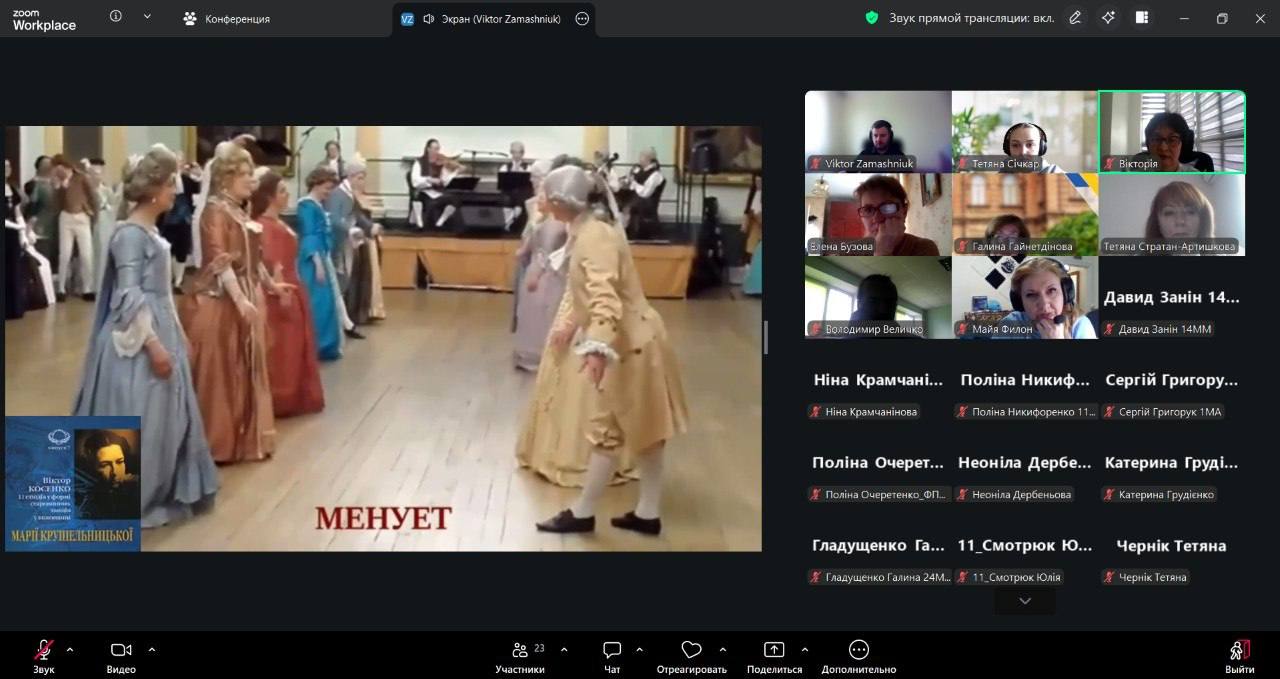The image size is (1280, 679).
Task: Open the video options arrow beside Видео
Action: [152, 650]
